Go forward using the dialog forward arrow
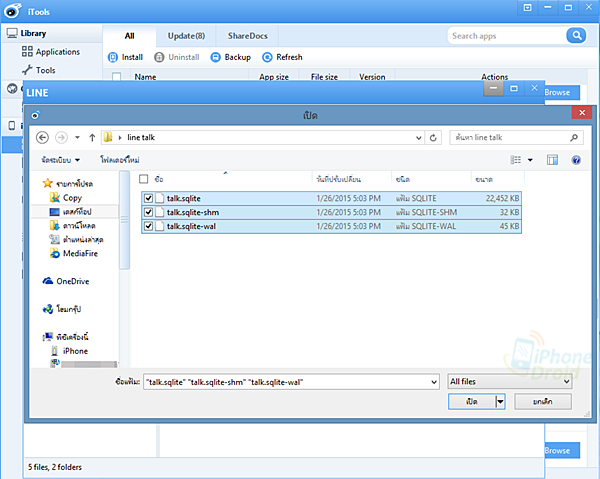 (x=61, y=137)
